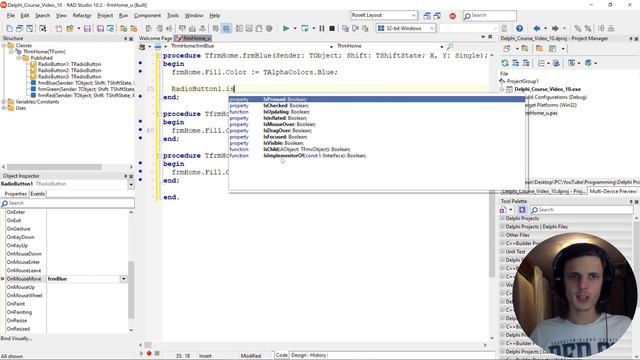Open the blue Help question-mark icon
Viewport: 640px width, 360px height.
click(519, 29)
